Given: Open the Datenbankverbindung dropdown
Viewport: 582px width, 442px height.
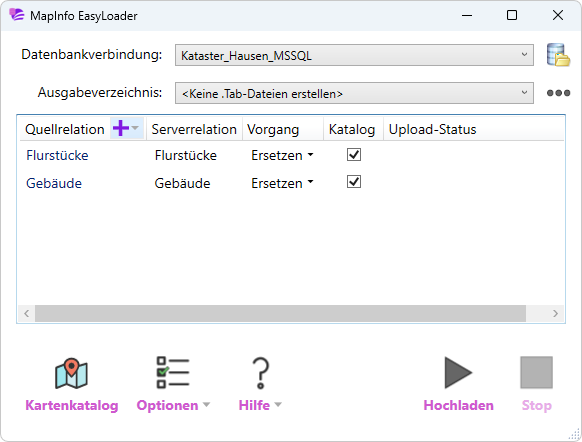Looking at the screenshot, I should click(354, 55).
